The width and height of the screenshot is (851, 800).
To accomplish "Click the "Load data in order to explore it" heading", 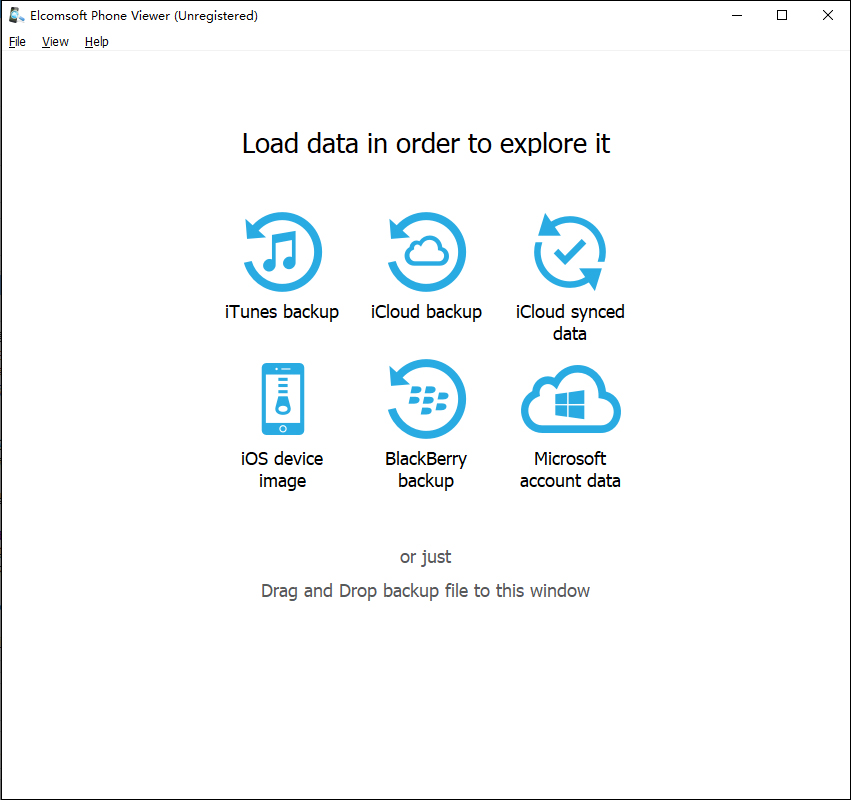I will point(426,144).
